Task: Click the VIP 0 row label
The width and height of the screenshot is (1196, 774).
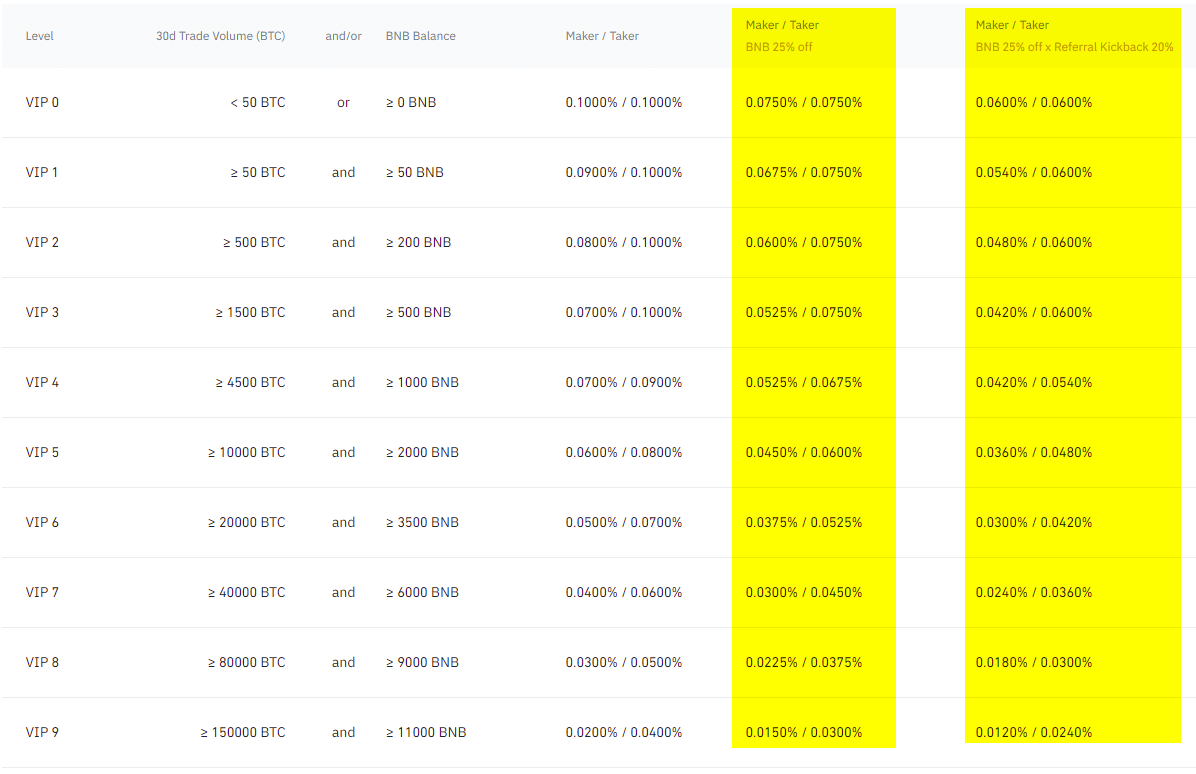Action: point(42,102)
